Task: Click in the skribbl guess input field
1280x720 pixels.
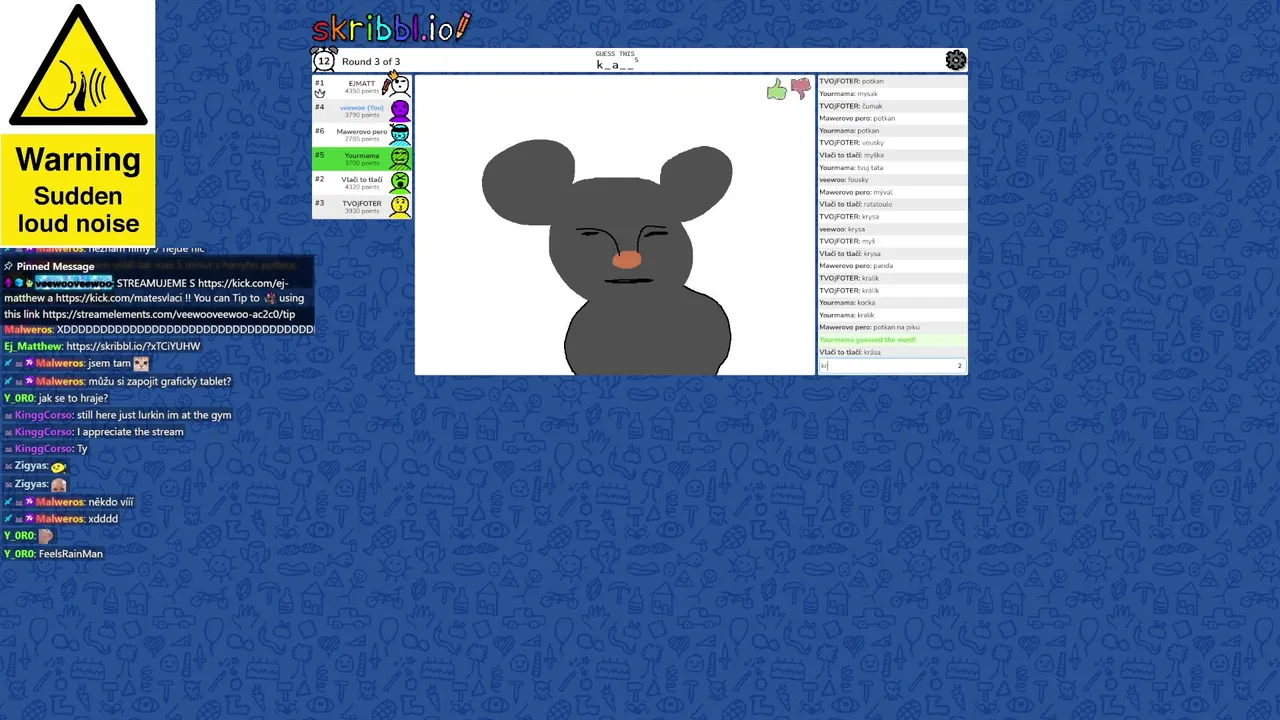Action: pos(892,366)
